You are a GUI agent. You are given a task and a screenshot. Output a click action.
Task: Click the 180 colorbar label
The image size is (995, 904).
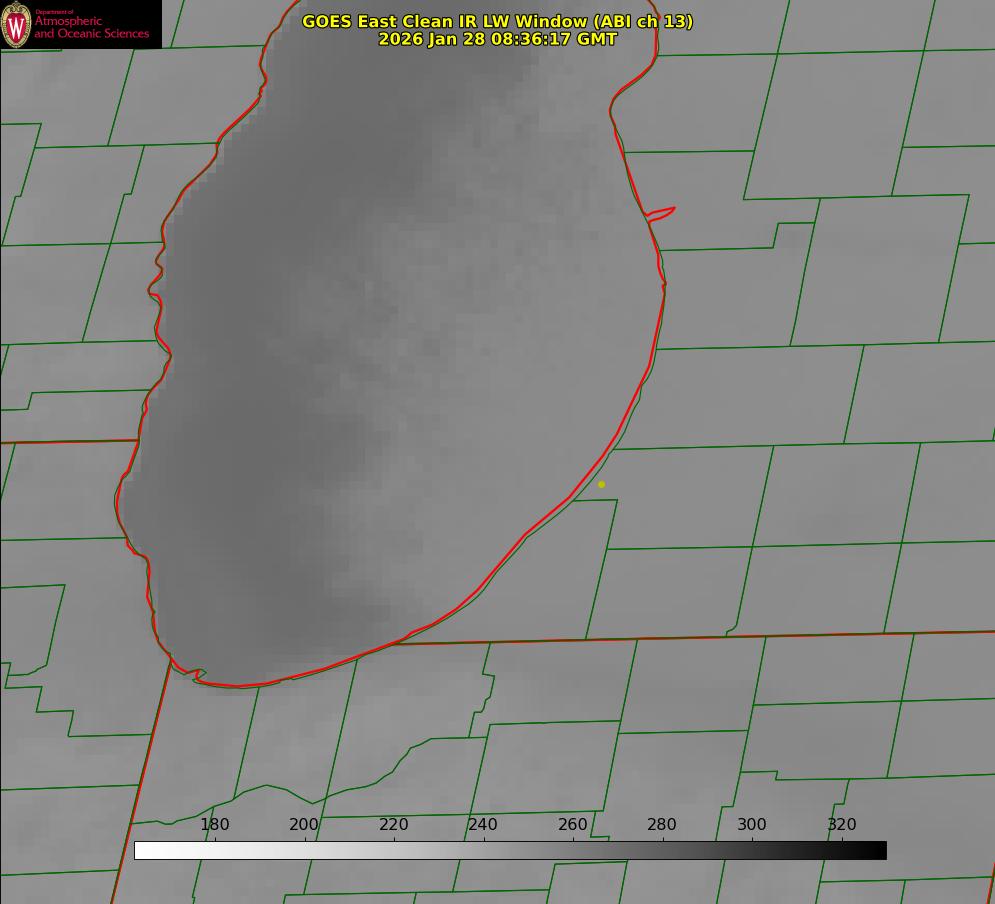pos(214,824)
